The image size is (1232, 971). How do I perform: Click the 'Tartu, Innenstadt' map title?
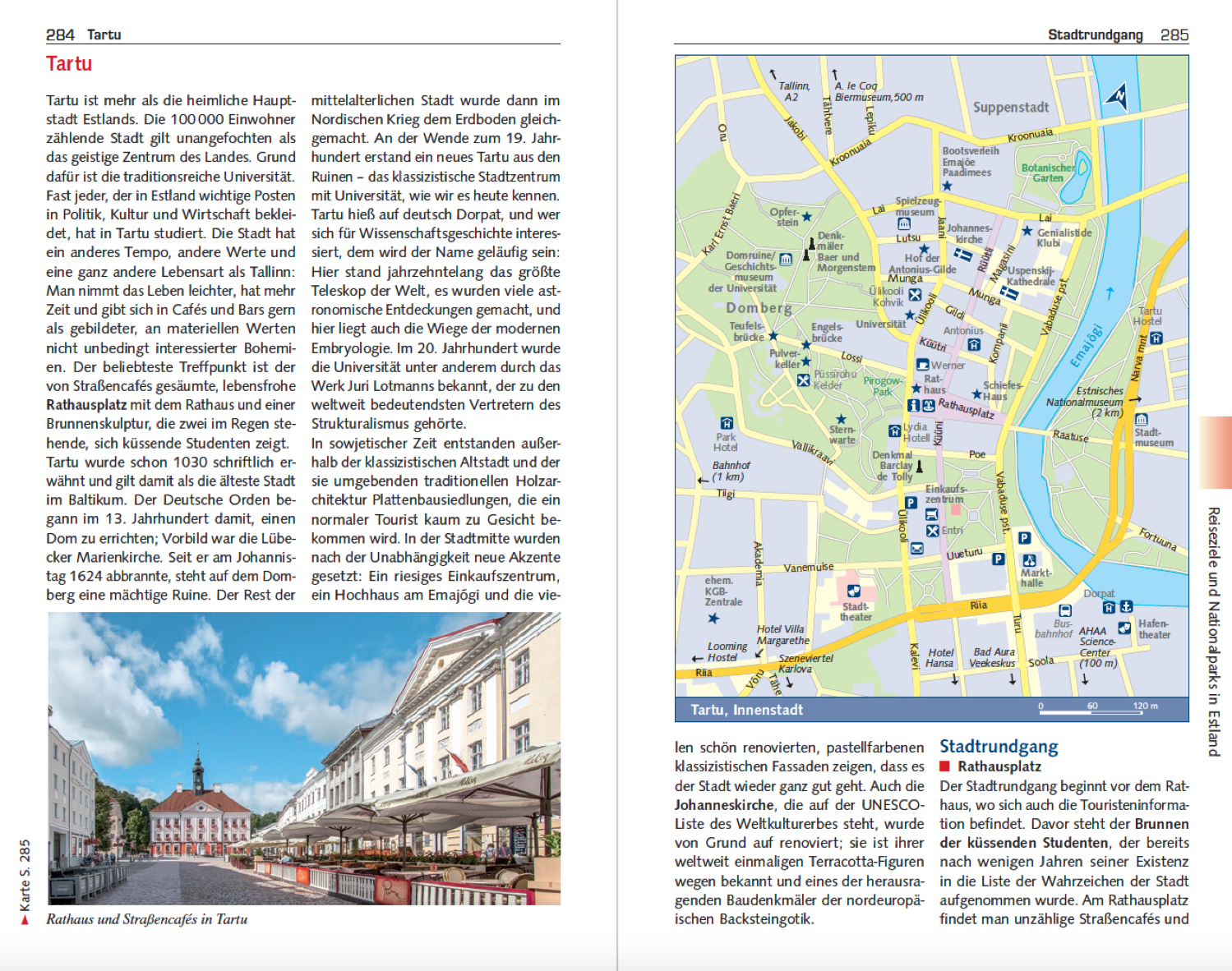click(x=746, y=710)
